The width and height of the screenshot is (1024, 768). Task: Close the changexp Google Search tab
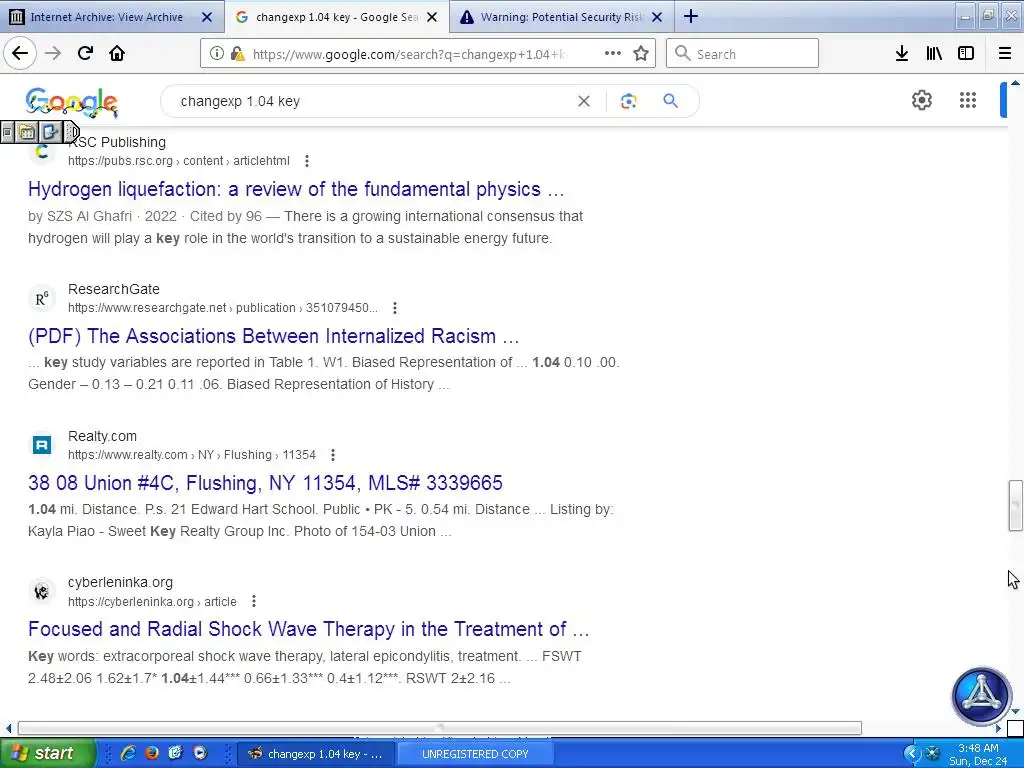coord(432,17)
